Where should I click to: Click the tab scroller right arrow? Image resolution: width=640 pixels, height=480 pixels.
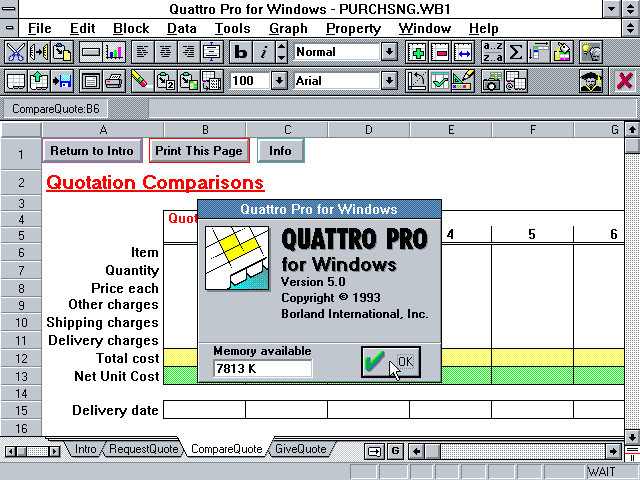[x=54, y=451]
